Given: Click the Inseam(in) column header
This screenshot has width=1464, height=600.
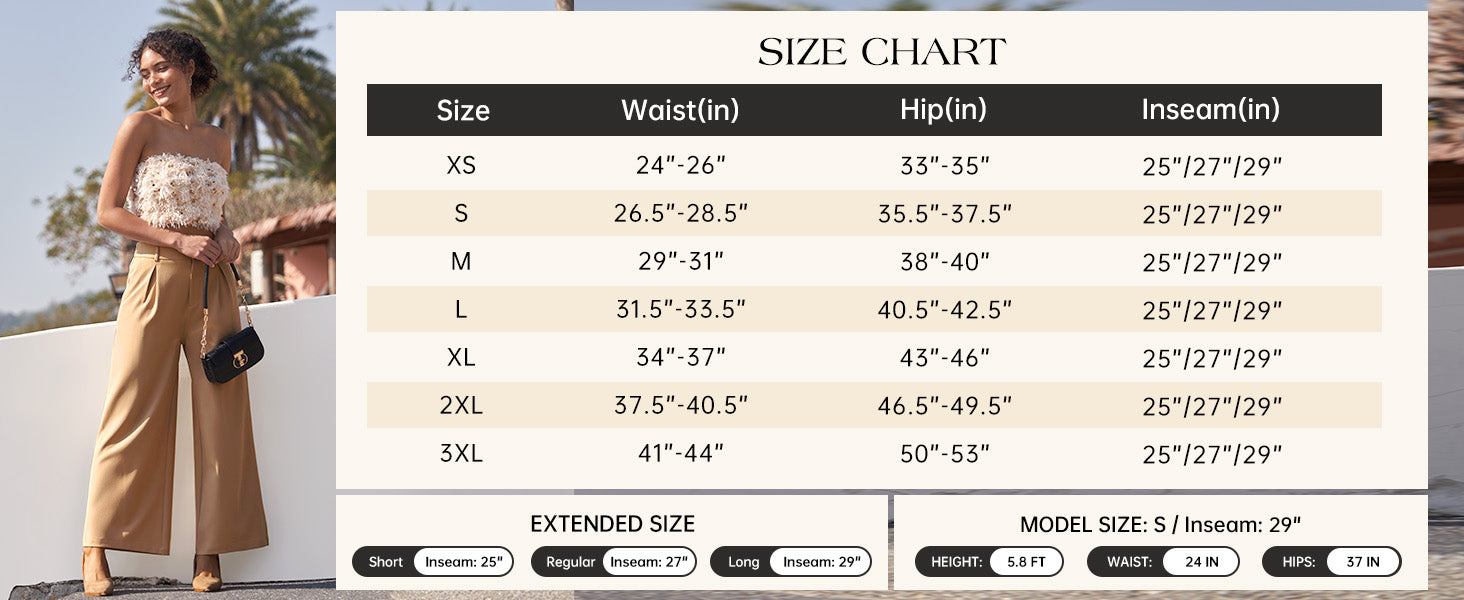Looking at the screenshot, I should [x=1211, y=110].
